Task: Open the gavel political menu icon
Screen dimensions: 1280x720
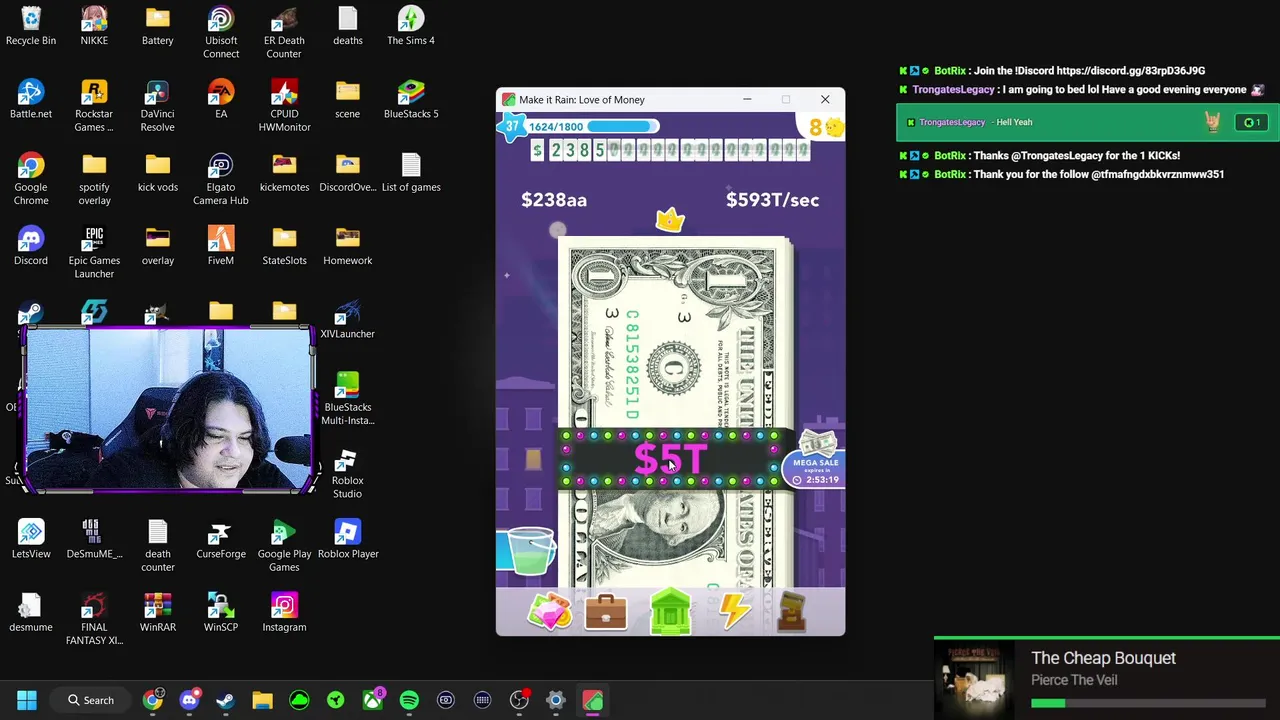Action: pos(791,611)
